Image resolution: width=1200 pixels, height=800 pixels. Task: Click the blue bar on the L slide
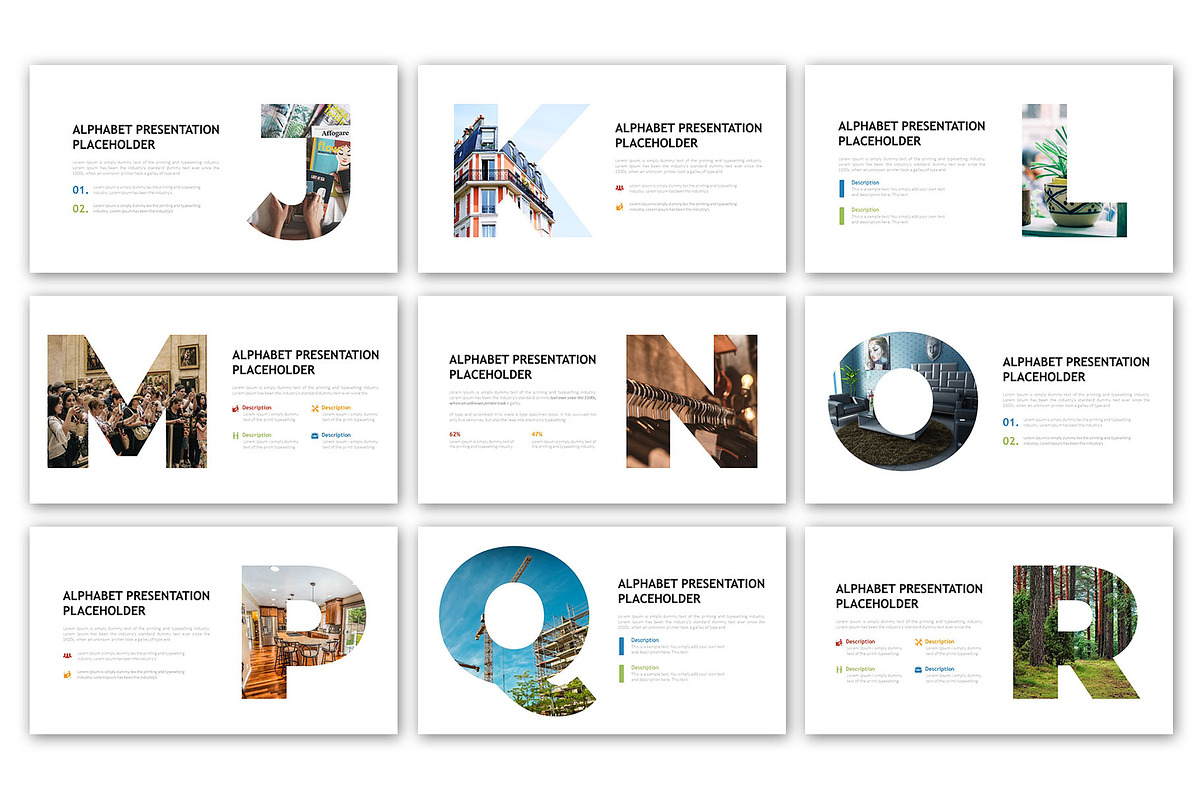tap(842, 188)
